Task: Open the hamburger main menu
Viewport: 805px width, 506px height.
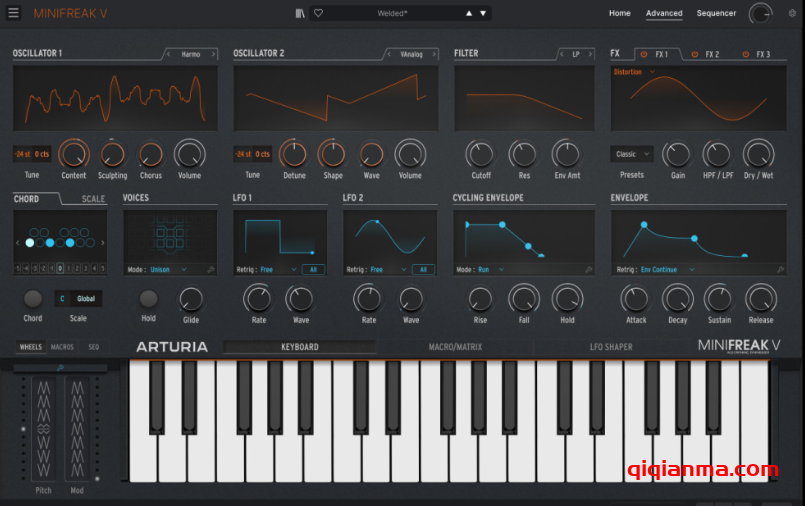Action: tap(13, 13)
